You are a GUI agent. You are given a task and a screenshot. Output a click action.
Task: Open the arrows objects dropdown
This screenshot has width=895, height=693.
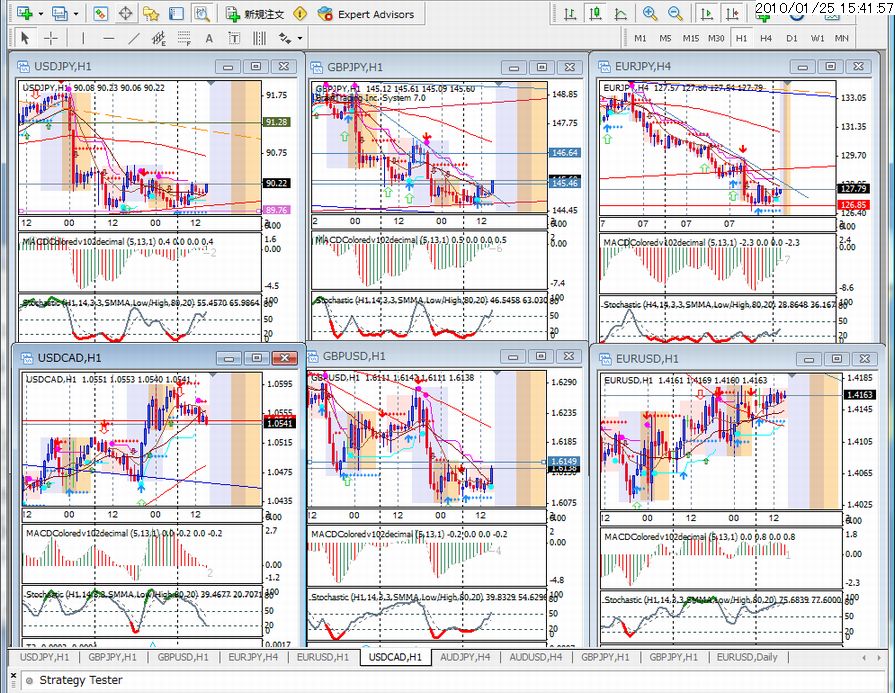click(300, 38)
